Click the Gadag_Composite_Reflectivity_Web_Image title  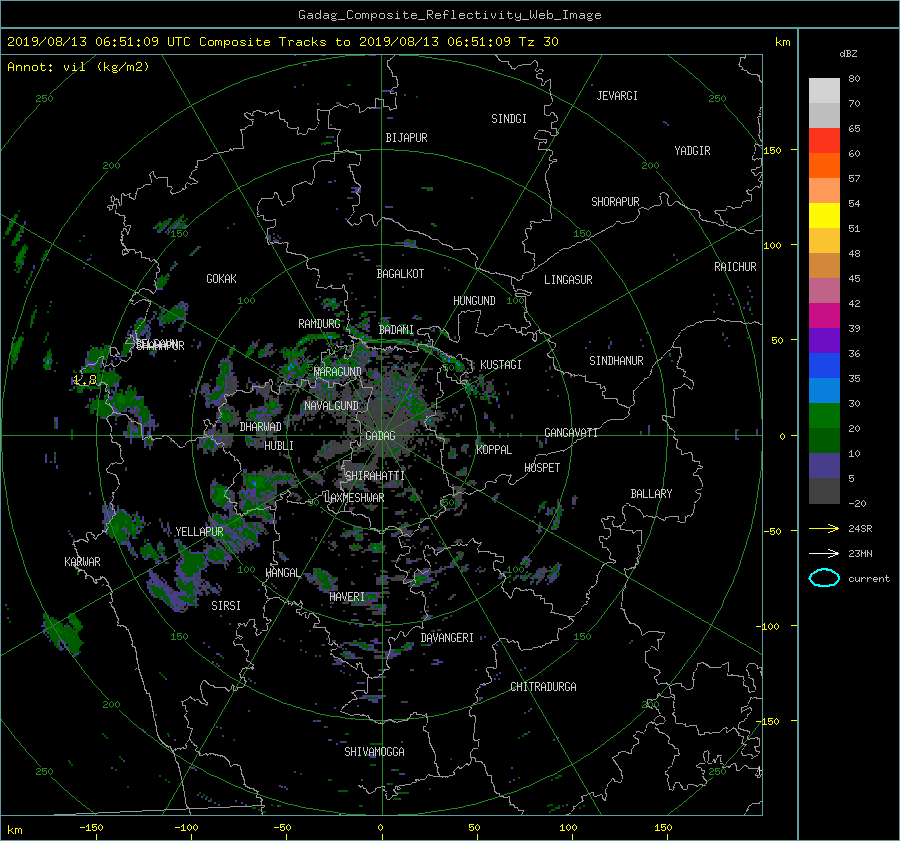[449, 15]
